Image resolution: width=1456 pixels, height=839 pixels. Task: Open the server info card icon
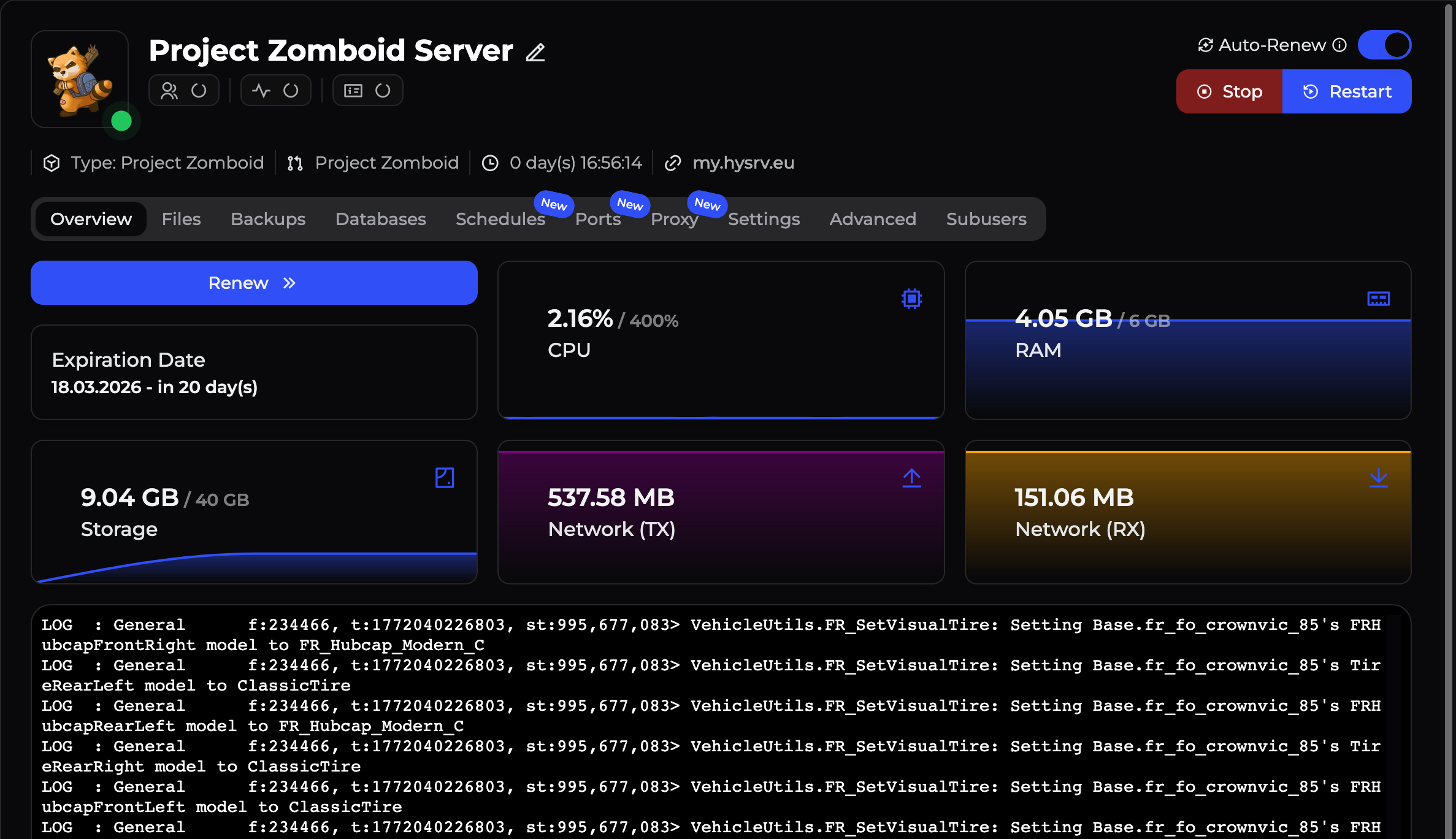pyautogui.click(x=352, y=90)
